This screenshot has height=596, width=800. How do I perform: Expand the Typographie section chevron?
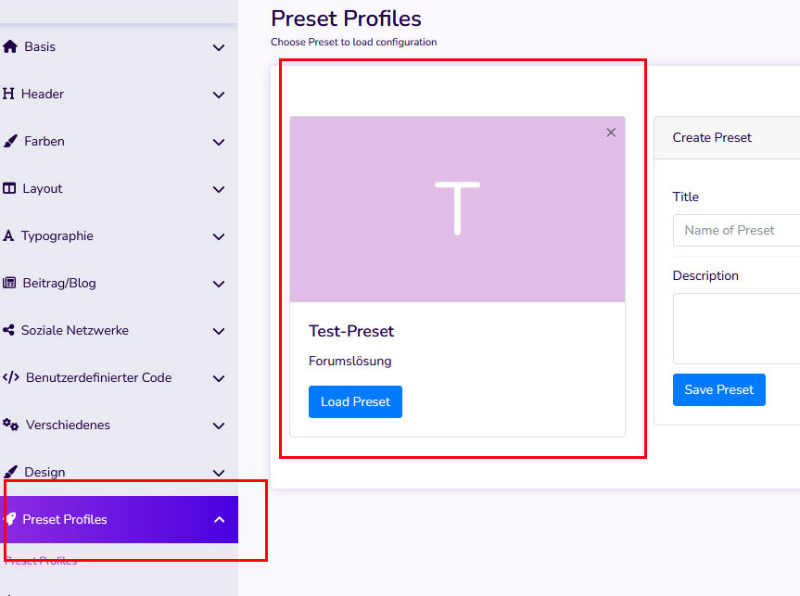(219, 237)
